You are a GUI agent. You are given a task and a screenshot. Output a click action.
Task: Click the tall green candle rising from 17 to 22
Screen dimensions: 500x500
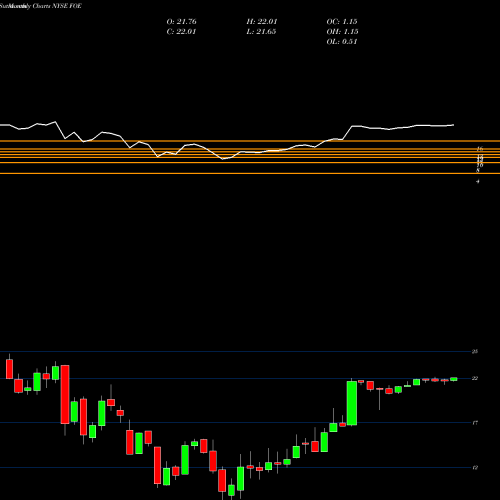(352, 403)
